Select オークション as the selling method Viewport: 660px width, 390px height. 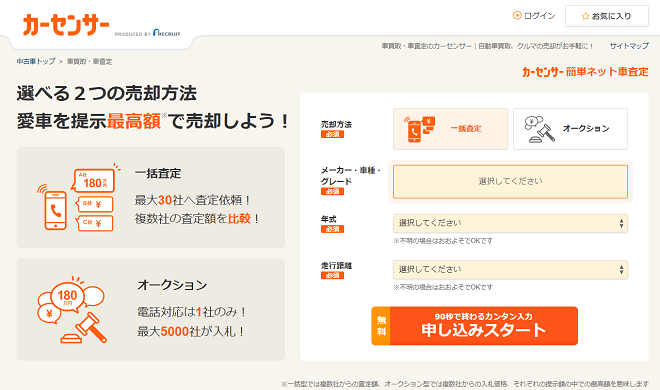pyautogui.click(x=570, y=129)
